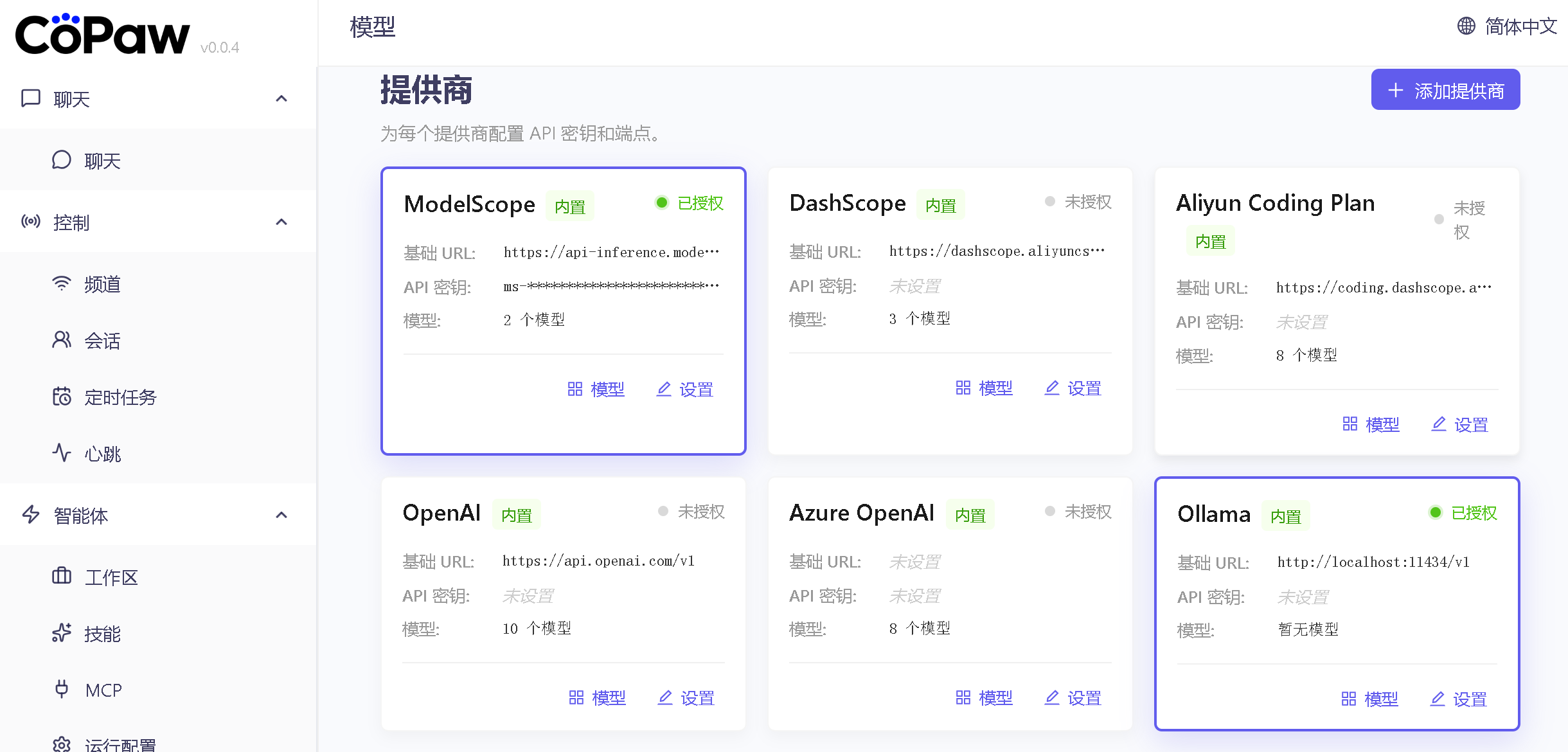Open MCP via the plug icon

coord(62,689)
